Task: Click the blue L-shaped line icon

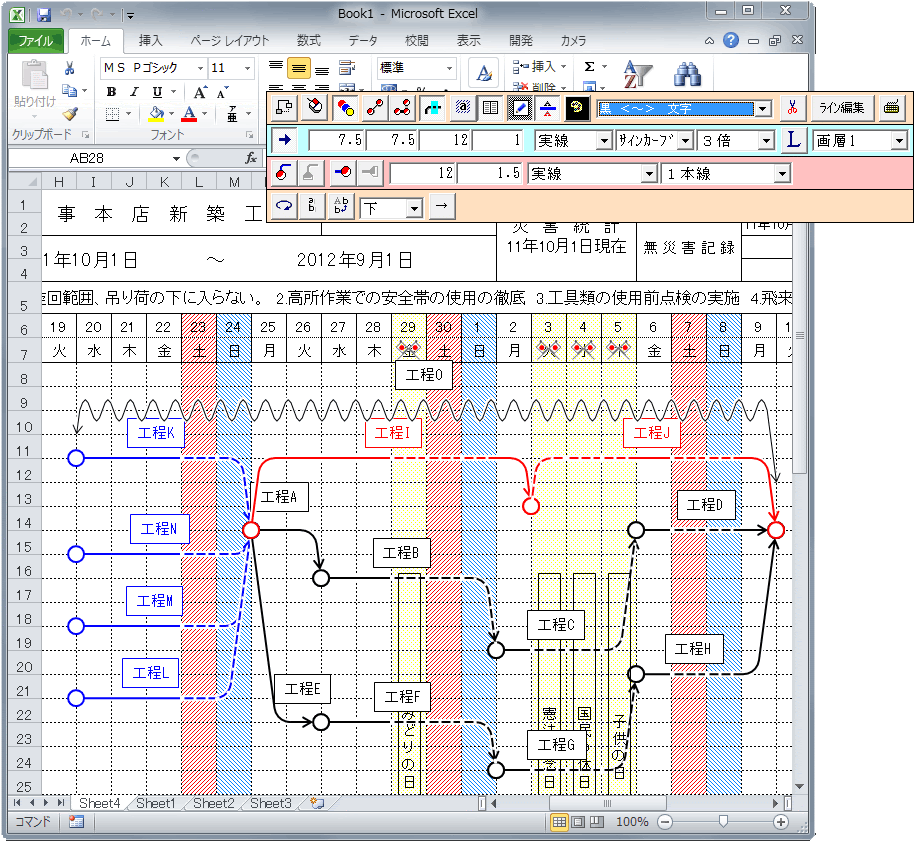Action: 793,140
